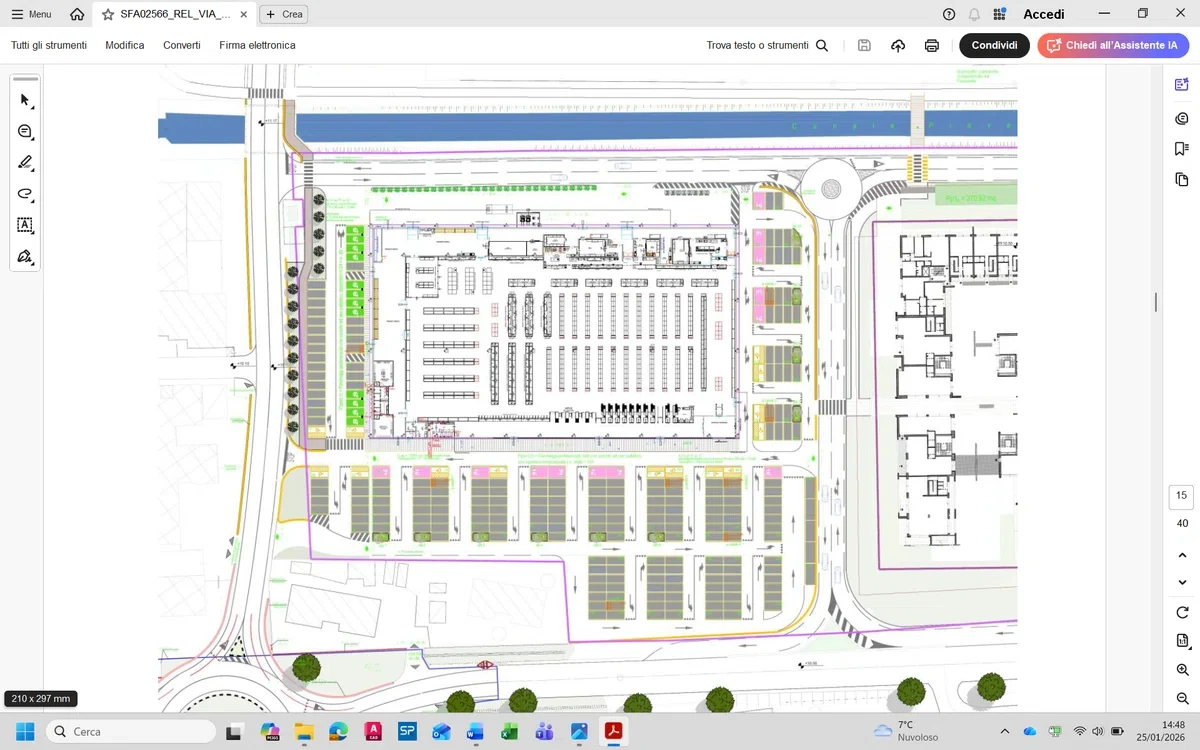The width and height of the screenshot is (1200, 750).
Task: Go to Acrobat home view
Action: tap(77, 14)
